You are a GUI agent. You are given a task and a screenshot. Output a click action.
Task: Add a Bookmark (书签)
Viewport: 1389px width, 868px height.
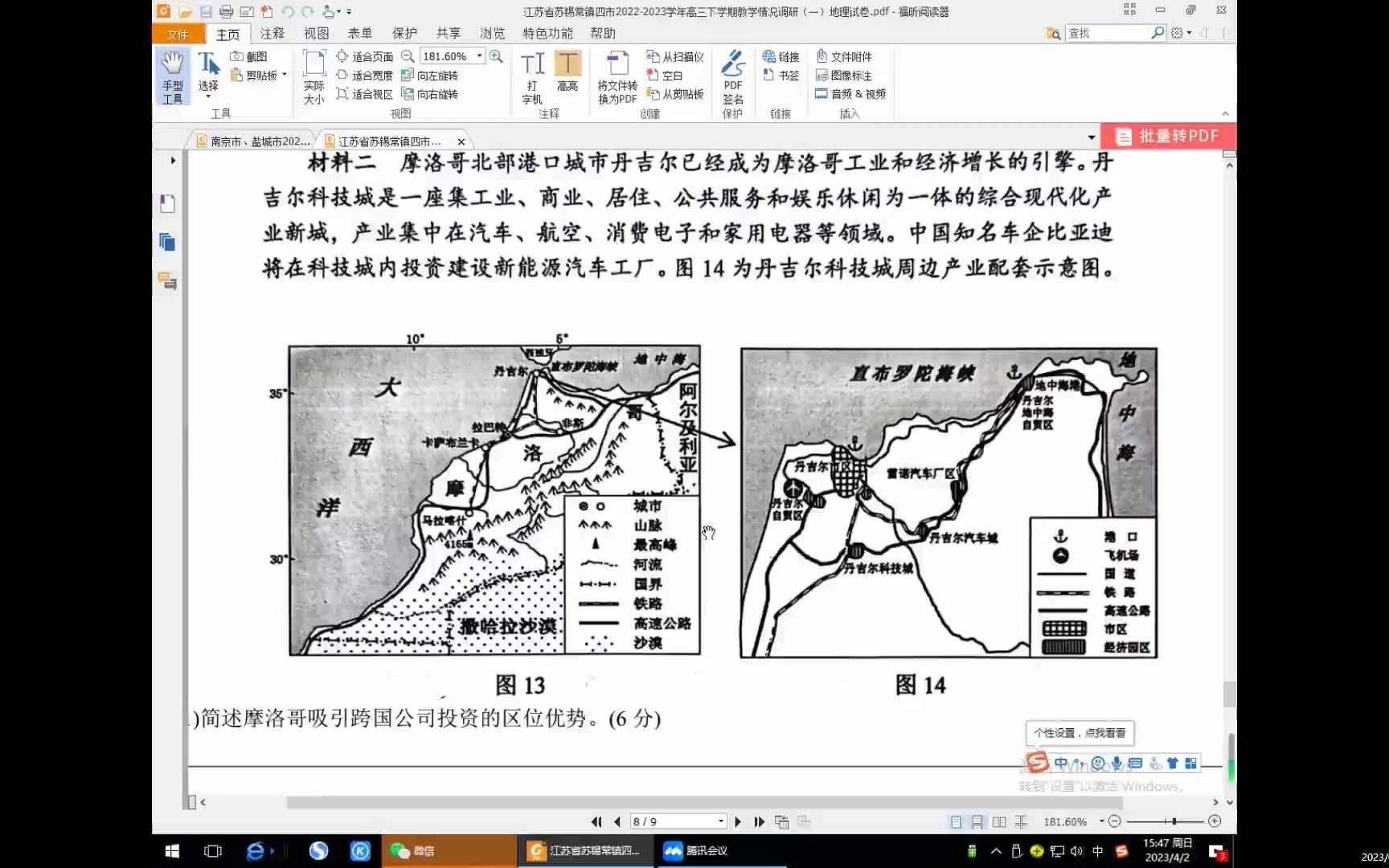(781, 75)
